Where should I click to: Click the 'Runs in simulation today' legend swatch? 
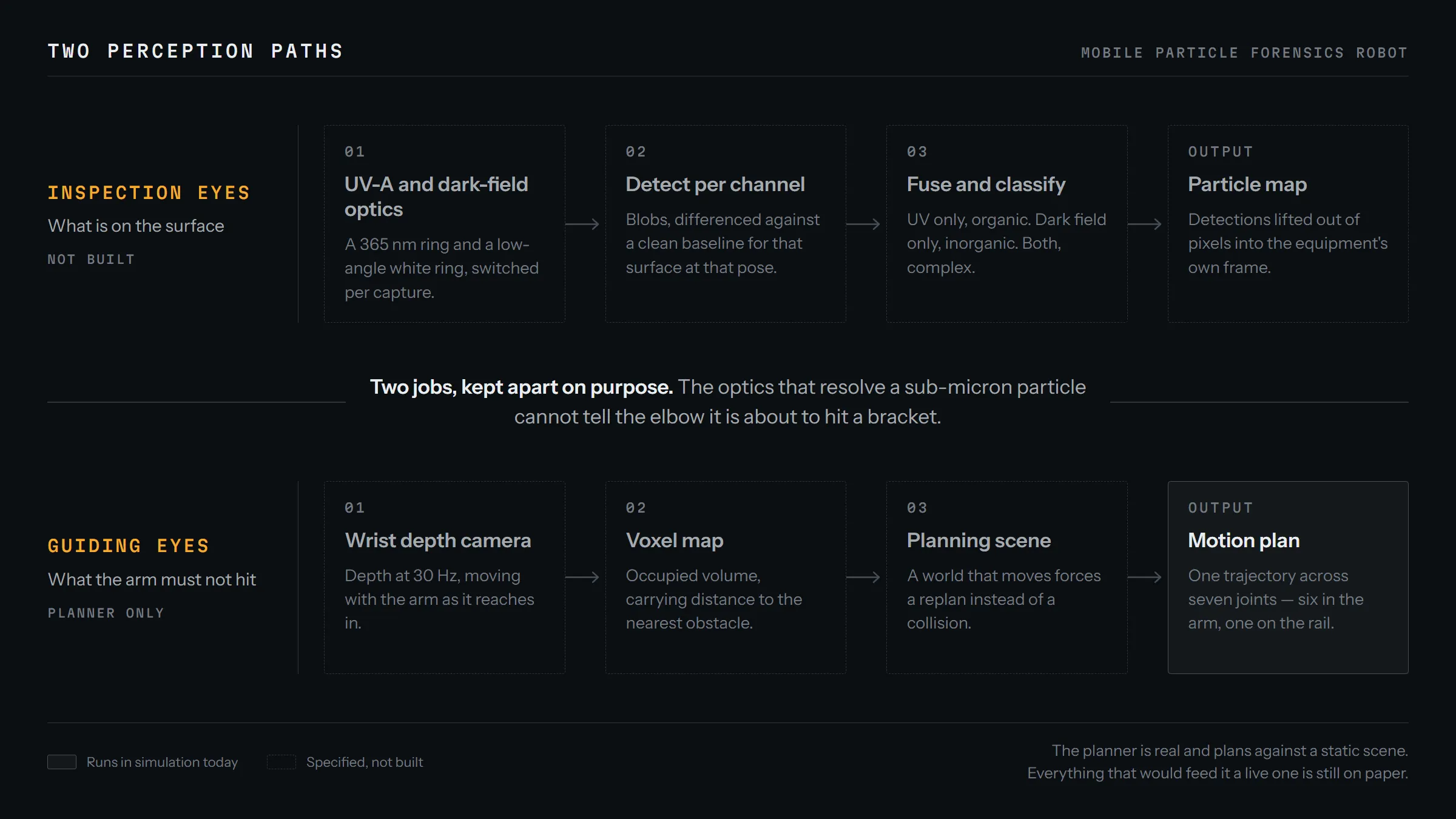tap(62, 762)
